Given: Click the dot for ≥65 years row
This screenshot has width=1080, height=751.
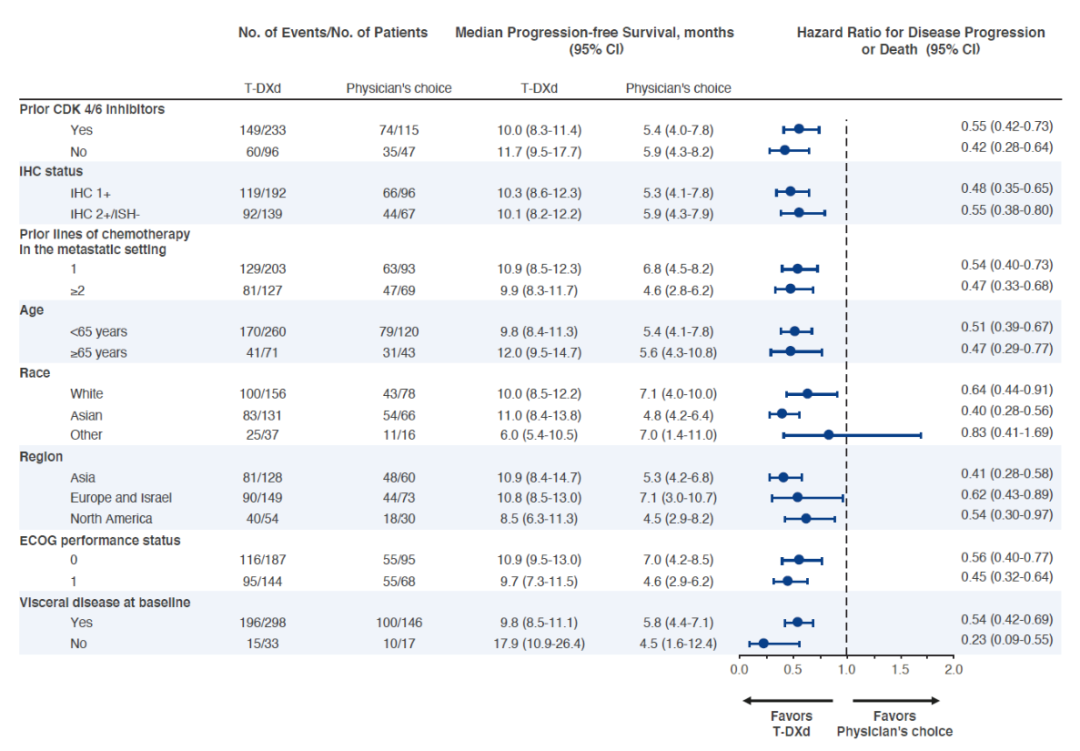Looking at the screenshot, I should [x=790, y=351].
